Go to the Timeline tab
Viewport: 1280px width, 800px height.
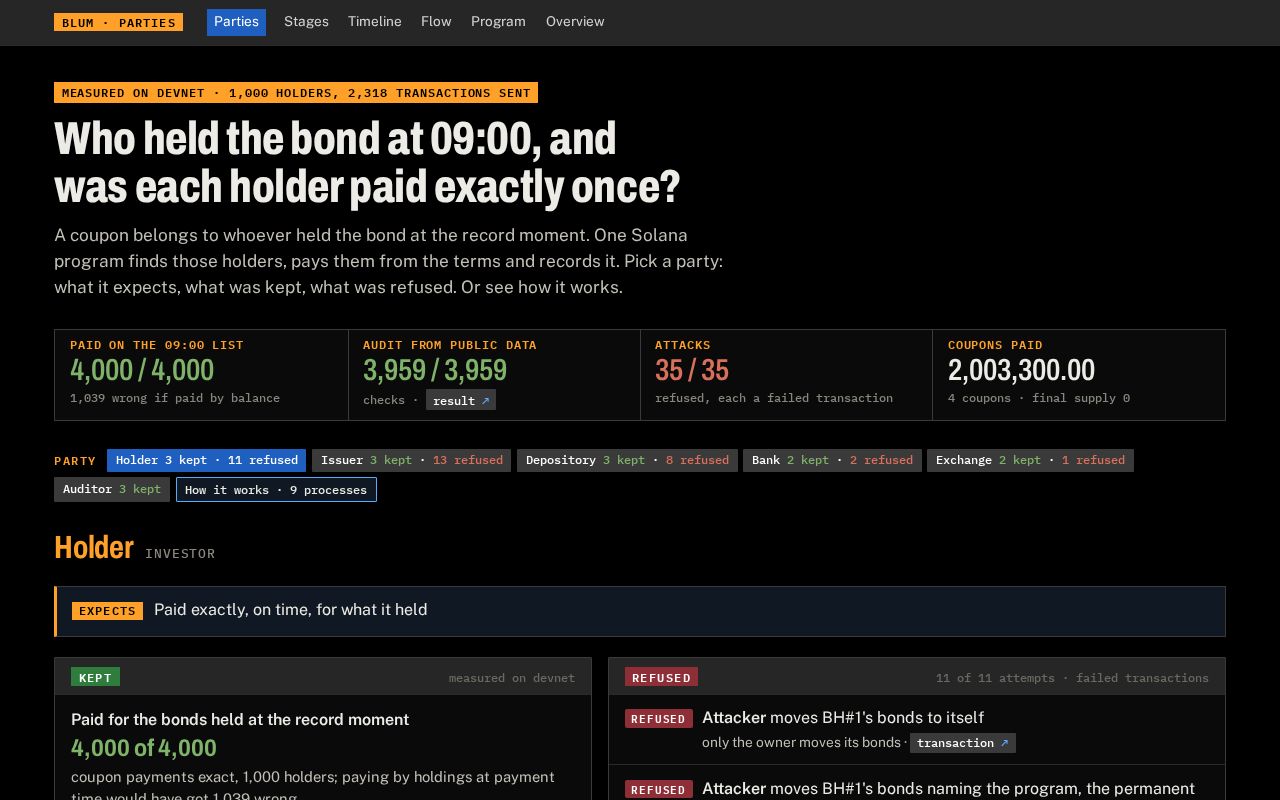click(x=375, y=22)
